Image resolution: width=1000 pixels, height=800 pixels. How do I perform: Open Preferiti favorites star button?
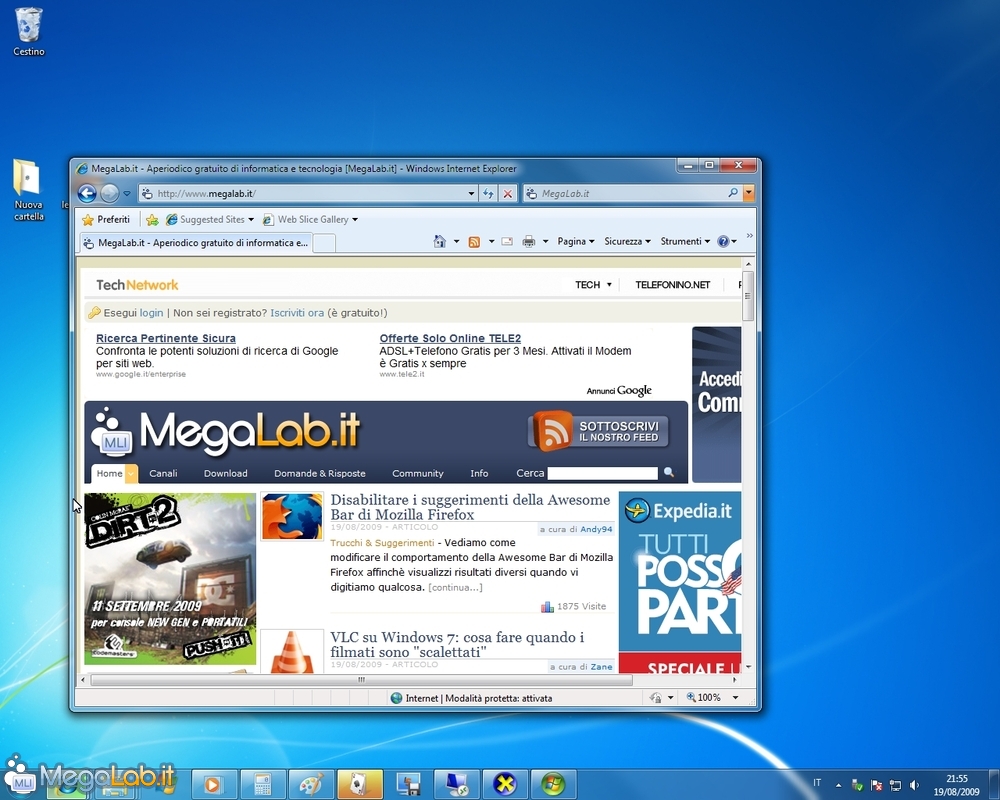(x=106, y=219)
